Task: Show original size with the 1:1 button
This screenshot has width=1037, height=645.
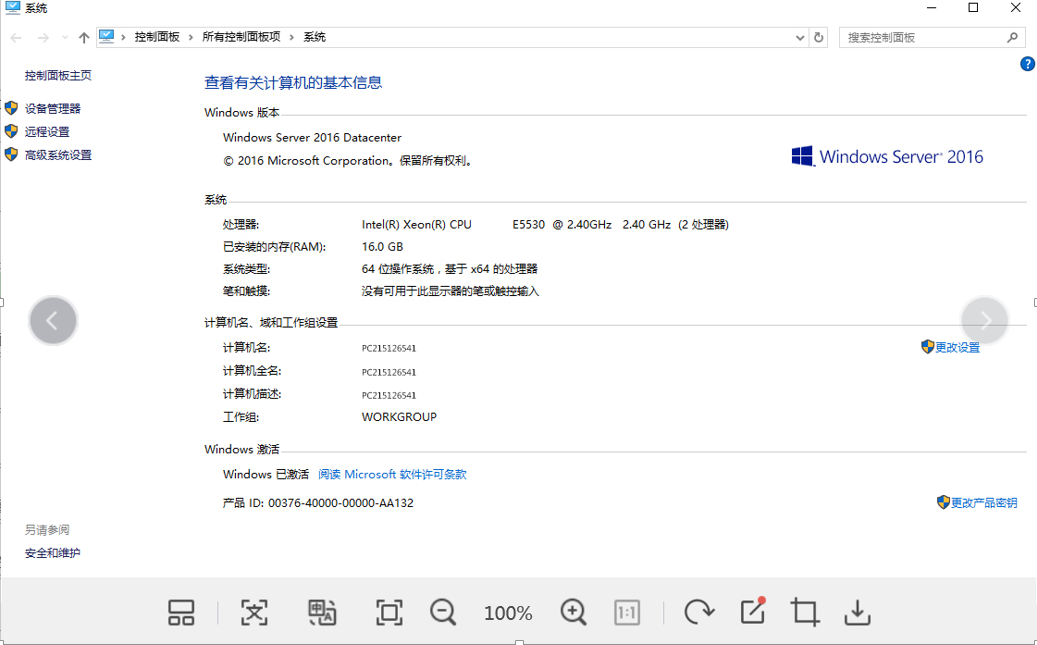Action: (x=627, y=612)
